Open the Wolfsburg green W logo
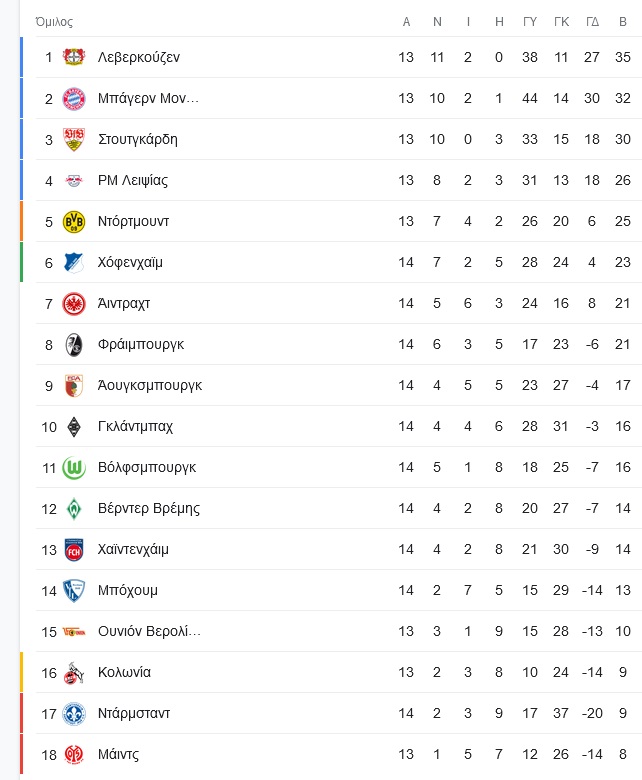 [74, 468]
